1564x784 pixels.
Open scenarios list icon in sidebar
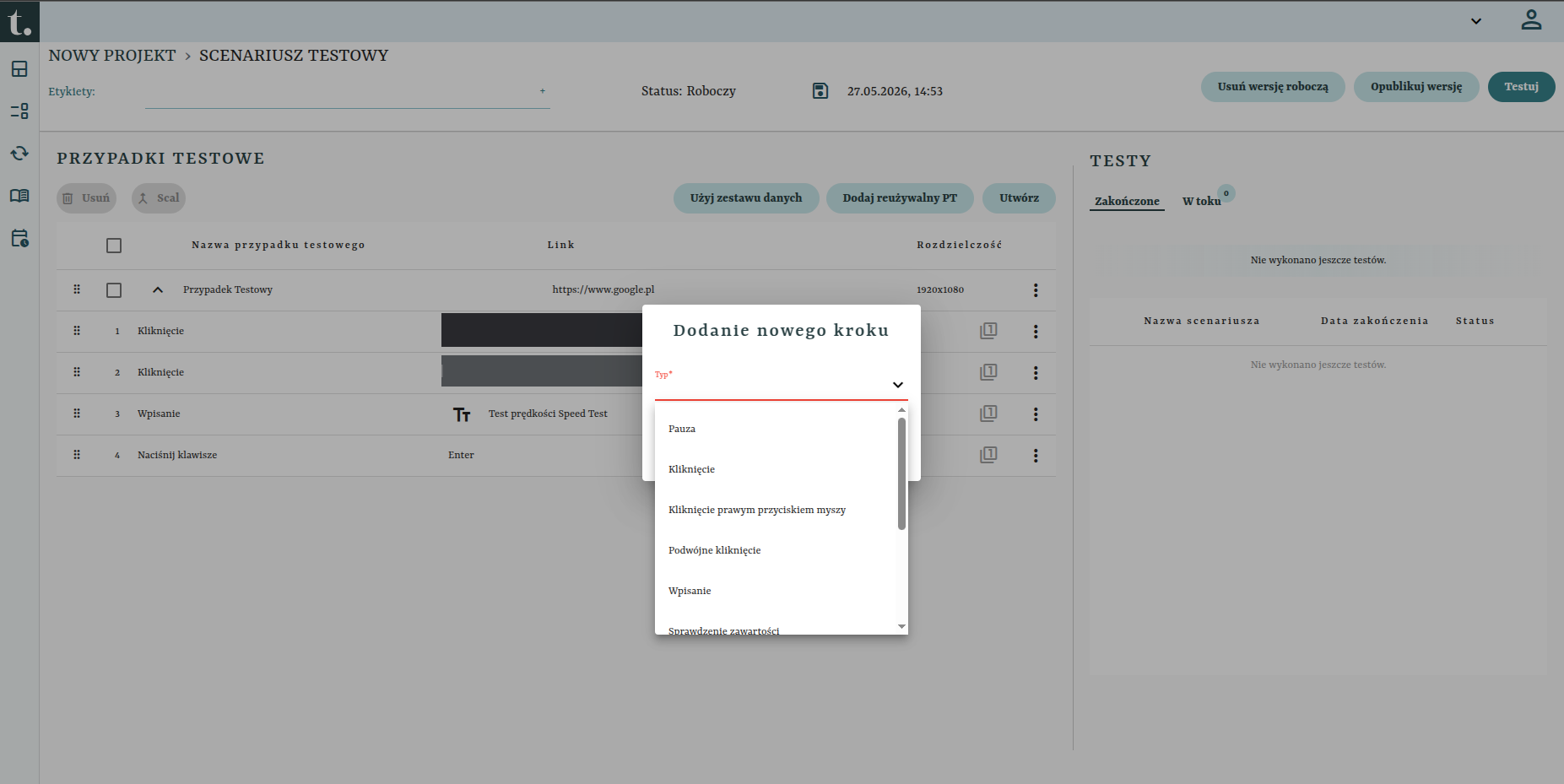click(19, 111)
